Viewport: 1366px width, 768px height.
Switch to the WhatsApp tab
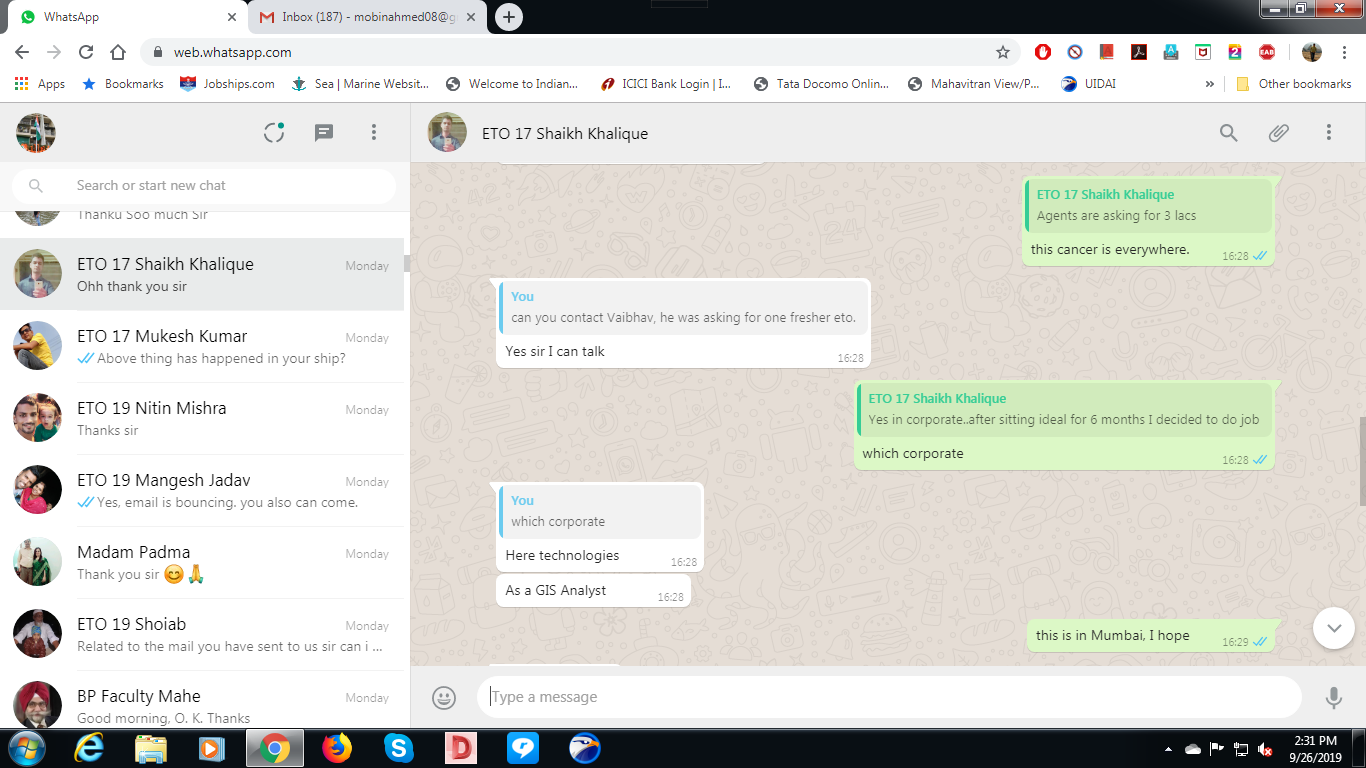point(125,17)
